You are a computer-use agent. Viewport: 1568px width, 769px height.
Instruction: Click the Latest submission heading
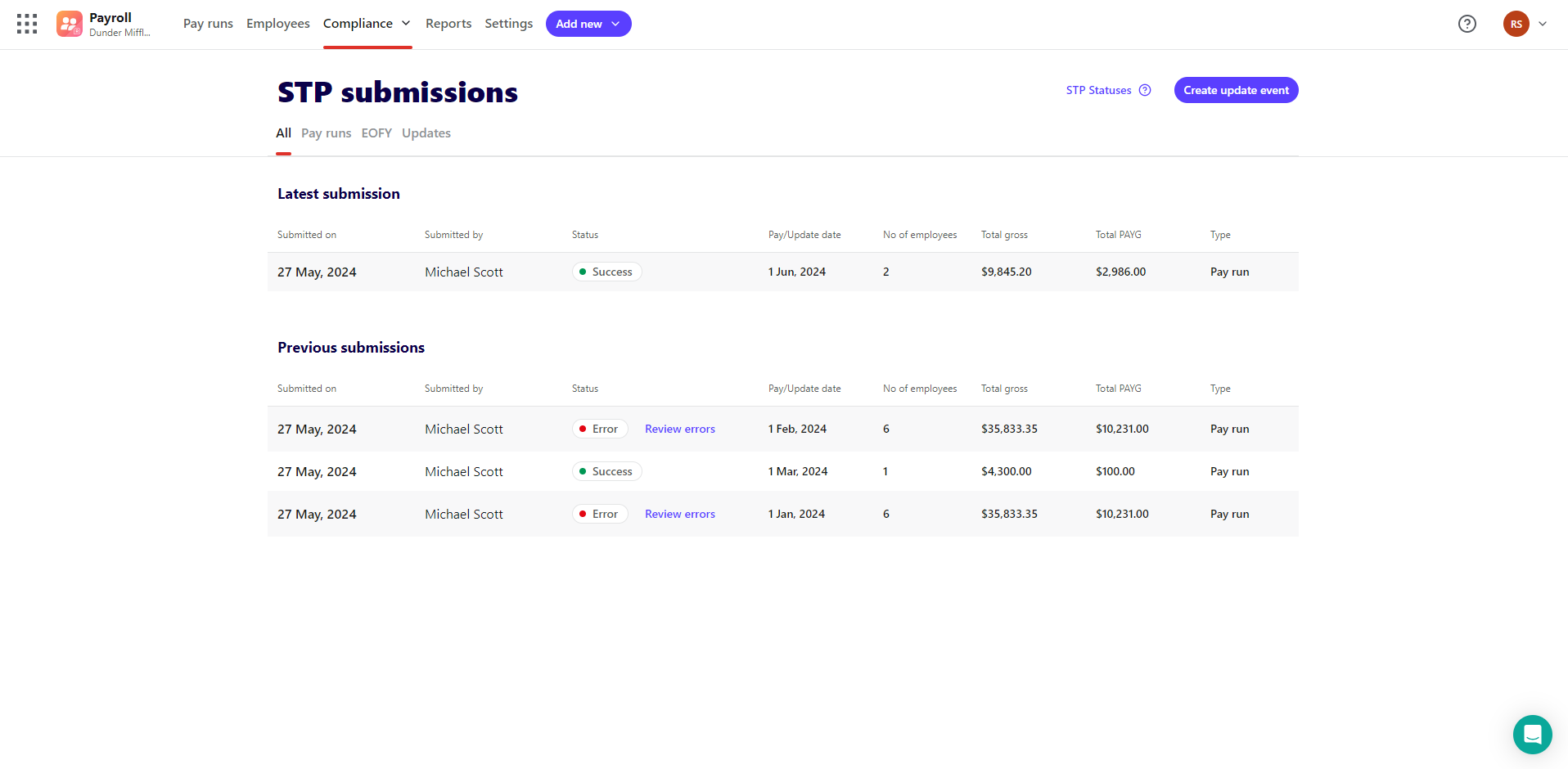click(x=339, y=194)
